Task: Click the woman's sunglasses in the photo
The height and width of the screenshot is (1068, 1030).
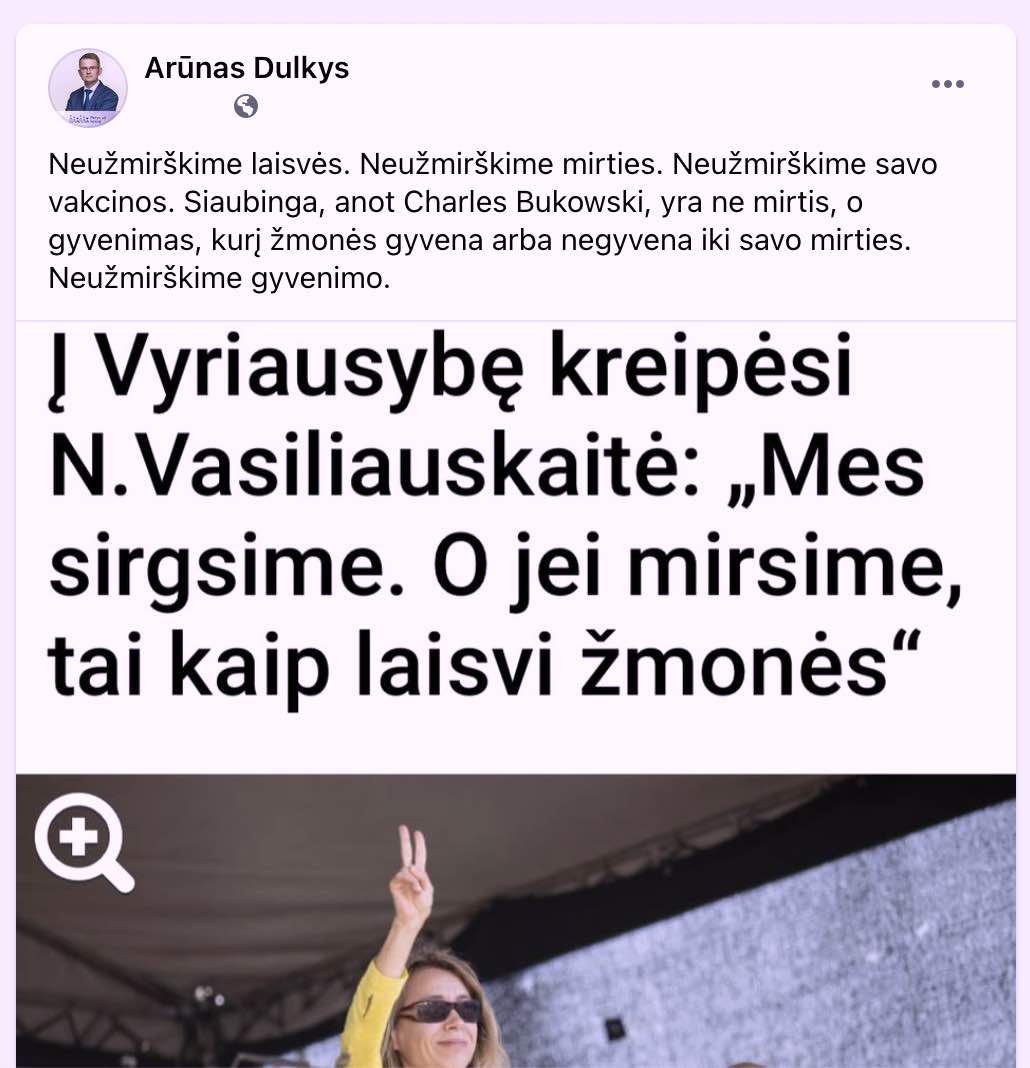Action: tap(438, 1011)
